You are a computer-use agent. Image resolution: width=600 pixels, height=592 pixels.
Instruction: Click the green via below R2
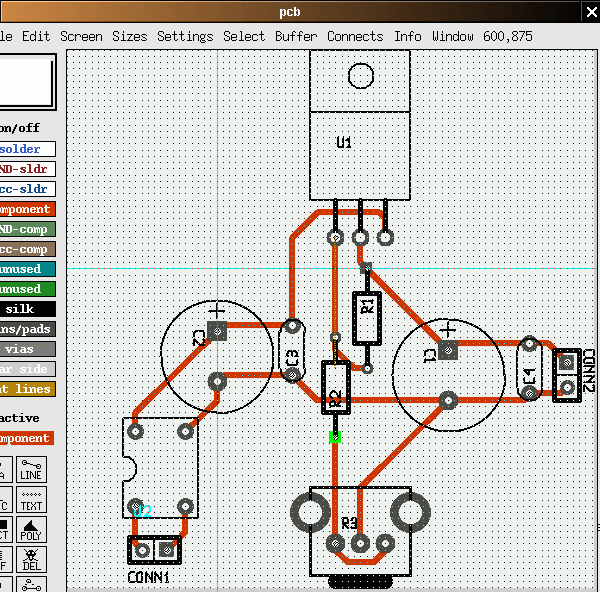(x=335, y=437)
